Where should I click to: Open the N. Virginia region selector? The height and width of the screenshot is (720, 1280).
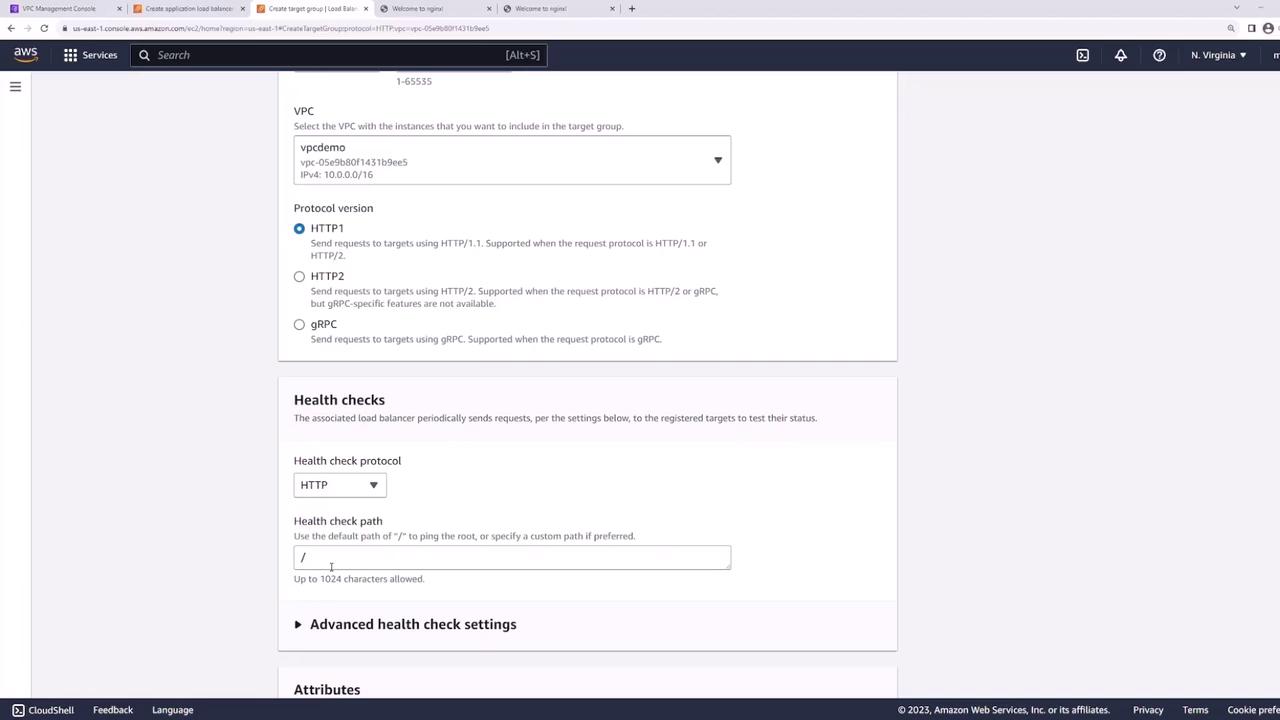pyautogui.click(x=1218, y=55)
